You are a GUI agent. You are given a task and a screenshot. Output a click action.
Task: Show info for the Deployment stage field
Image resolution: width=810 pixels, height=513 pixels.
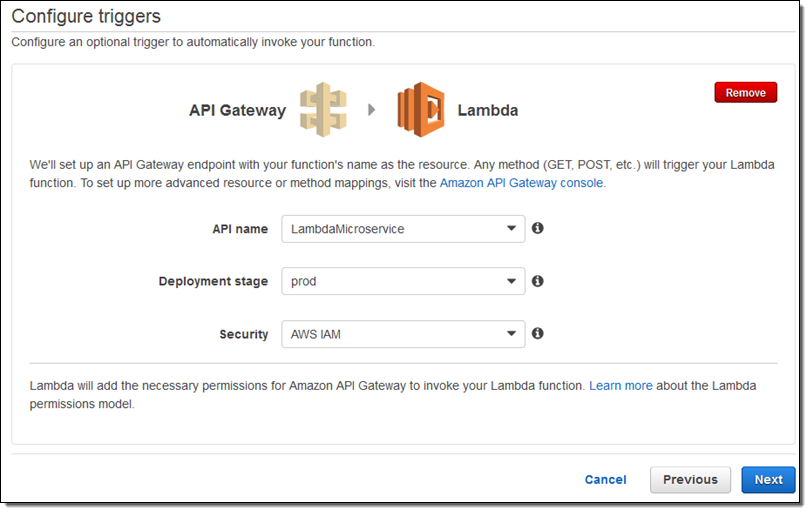click(x=538, y=281)
